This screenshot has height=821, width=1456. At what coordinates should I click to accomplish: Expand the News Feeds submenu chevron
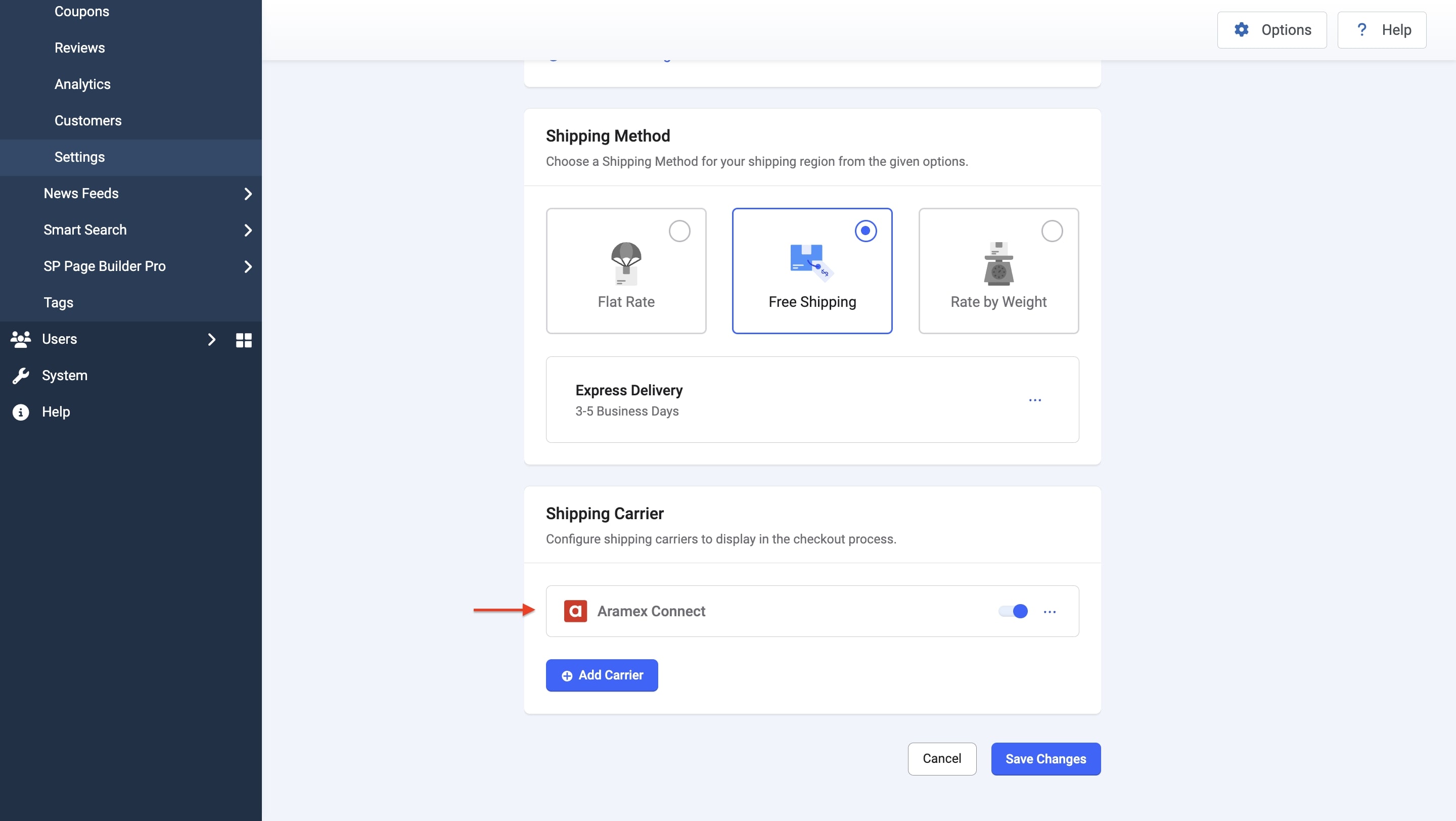pos(248,194)
